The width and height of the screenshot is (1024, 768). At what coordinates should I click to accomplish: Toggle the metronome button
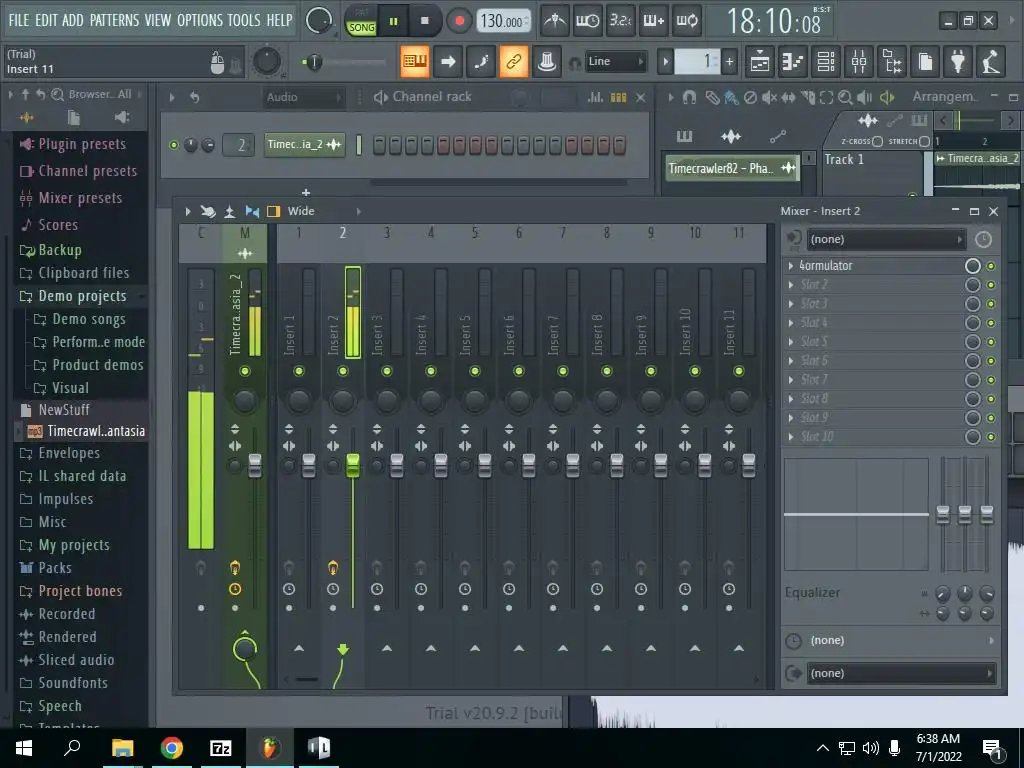(x=554, y=21)
